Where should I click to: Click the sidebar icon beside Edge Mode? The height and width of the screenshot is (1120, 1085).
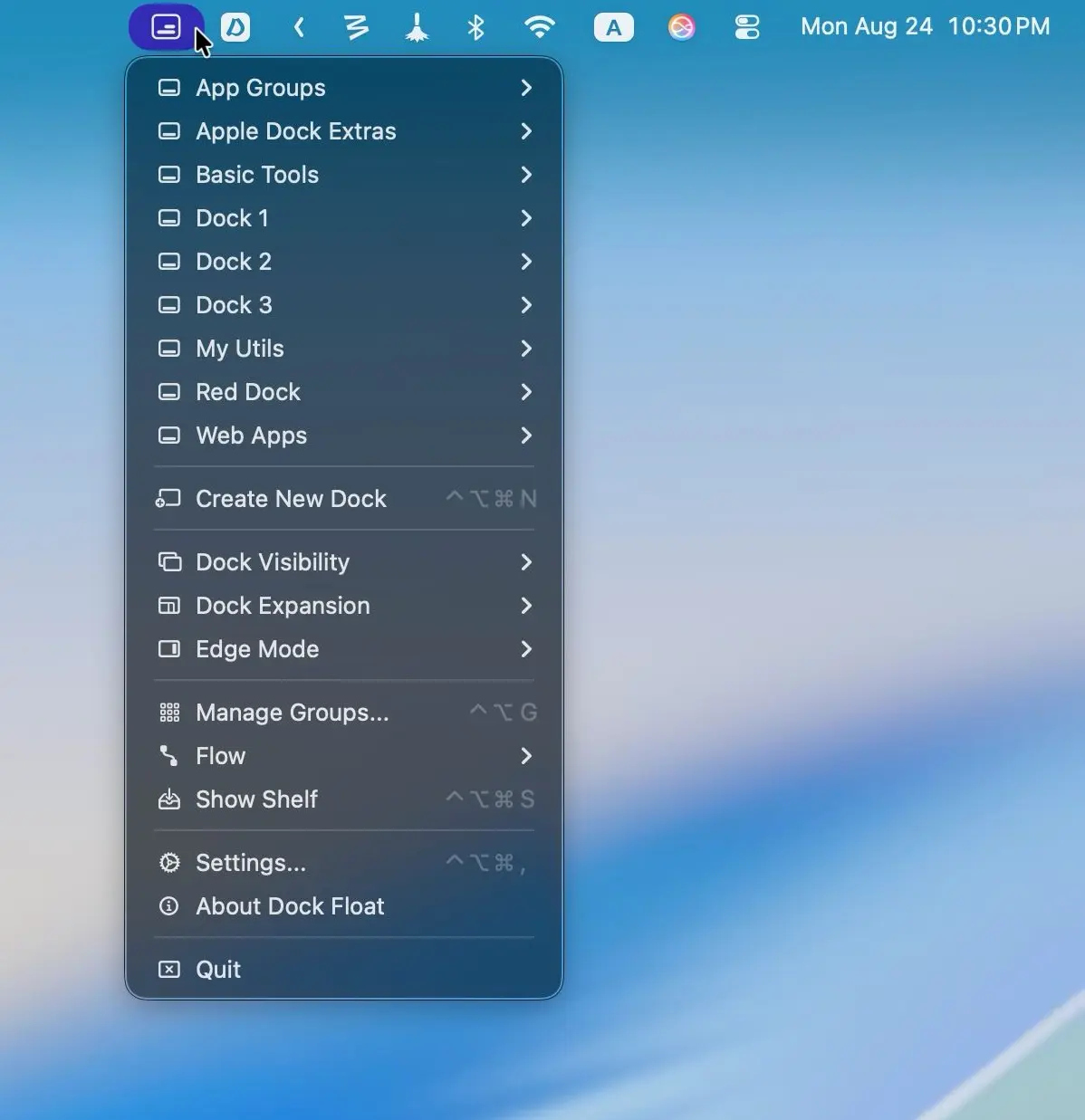[x=169, y=649]
